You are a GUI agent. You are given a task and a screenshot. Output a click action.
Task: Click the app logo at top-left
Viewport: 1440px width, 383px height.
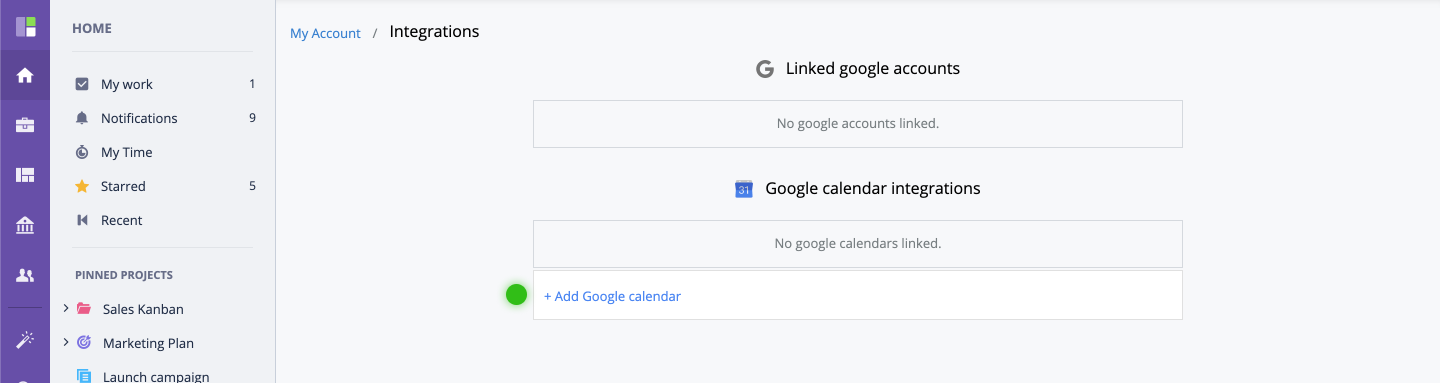point(25,25)
